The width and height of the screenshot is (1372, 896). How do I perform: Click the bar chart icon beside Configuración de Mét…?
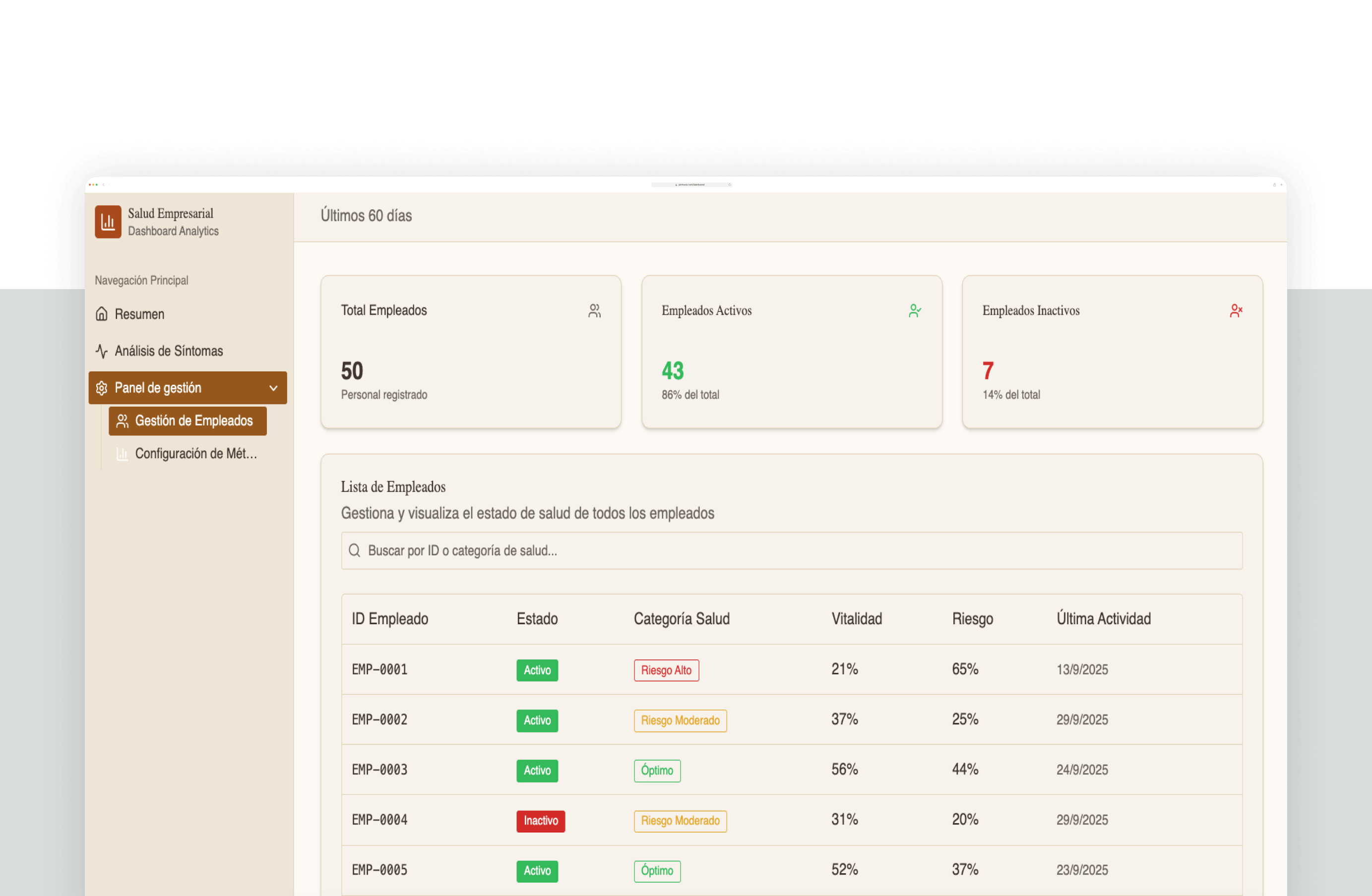pos(122,454)
